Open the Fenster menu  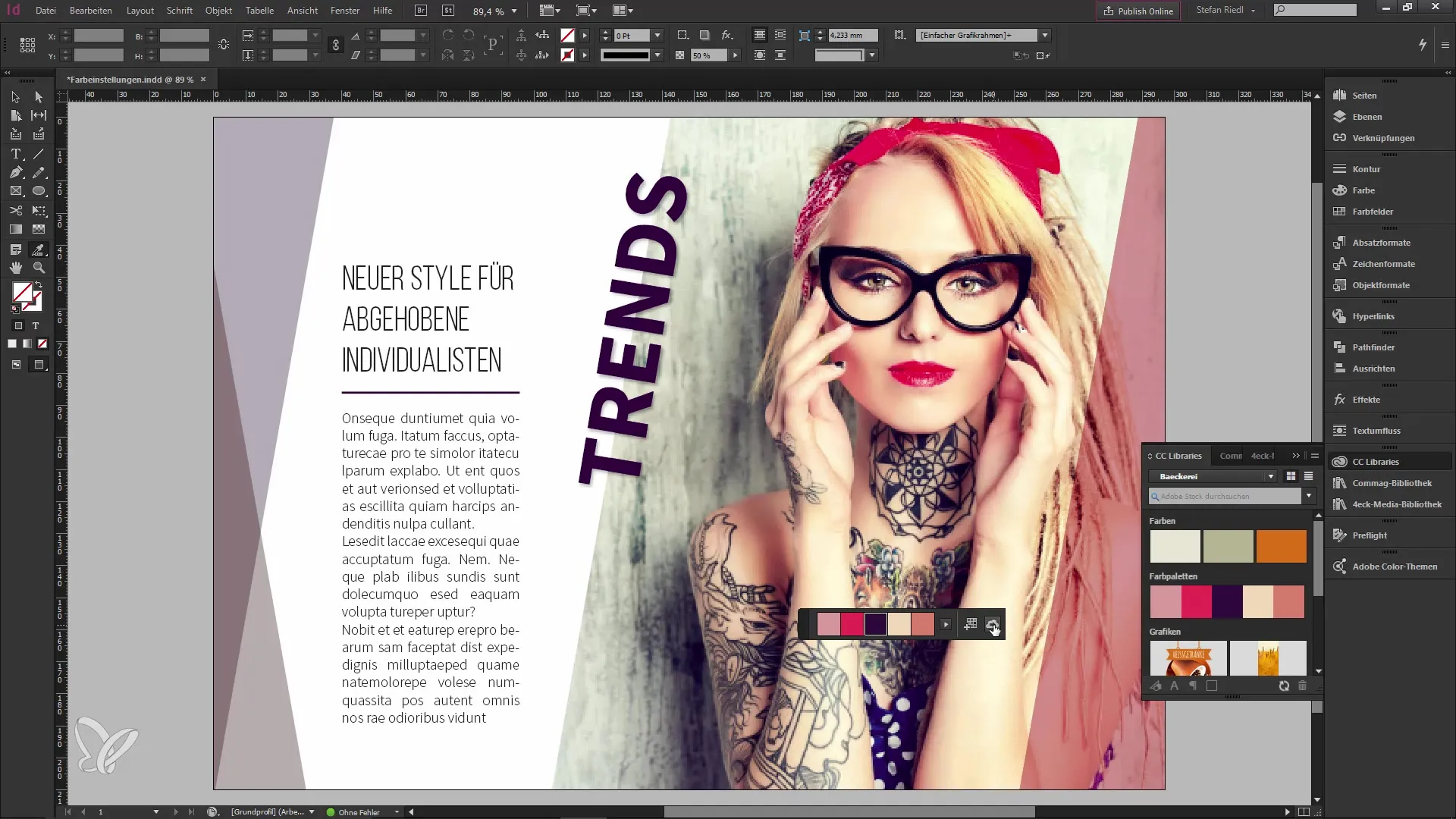[x=345, y=11]
